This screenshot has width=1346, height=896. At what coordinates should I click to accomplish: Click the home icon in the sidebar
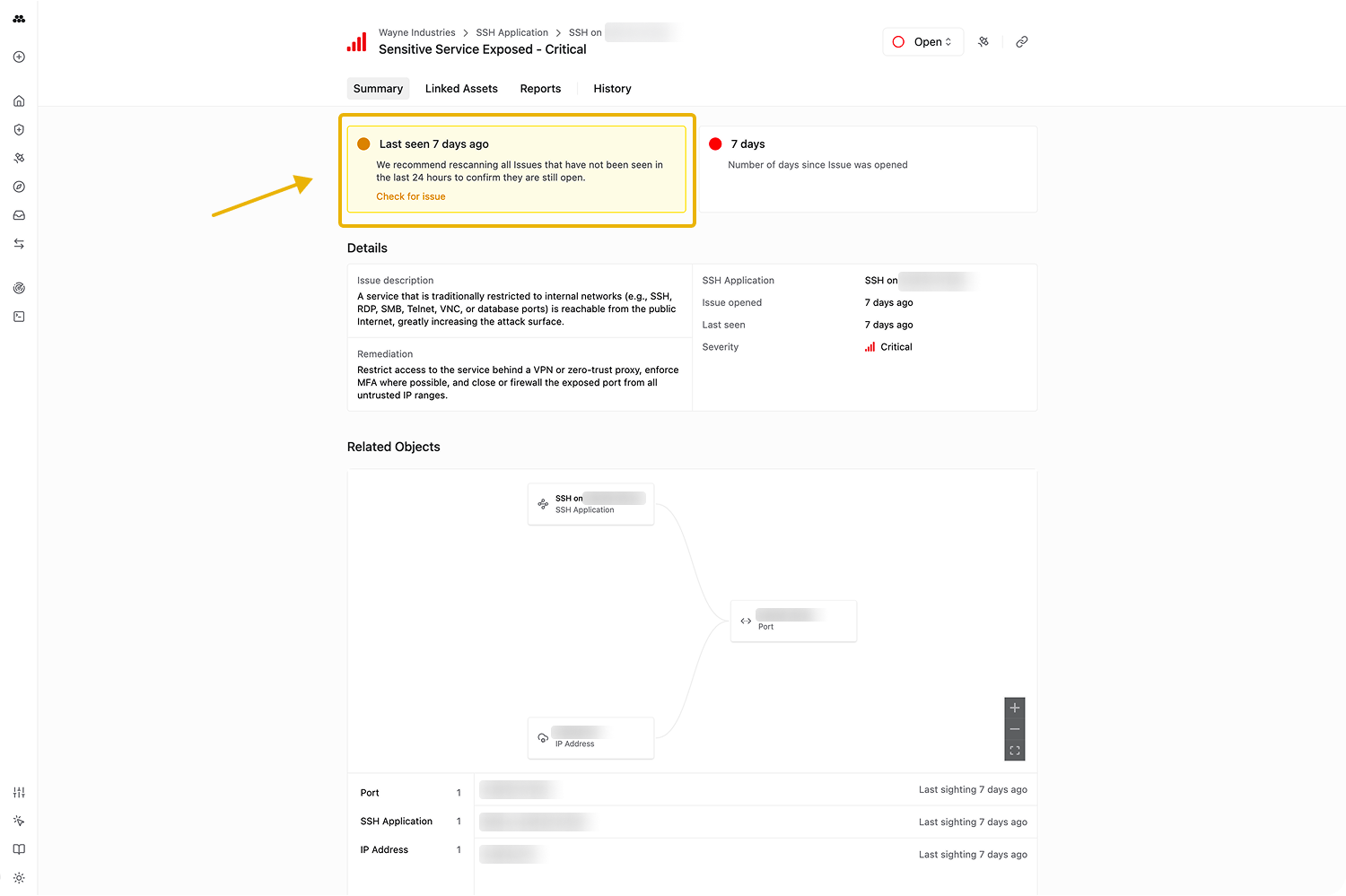click(19, 101)
